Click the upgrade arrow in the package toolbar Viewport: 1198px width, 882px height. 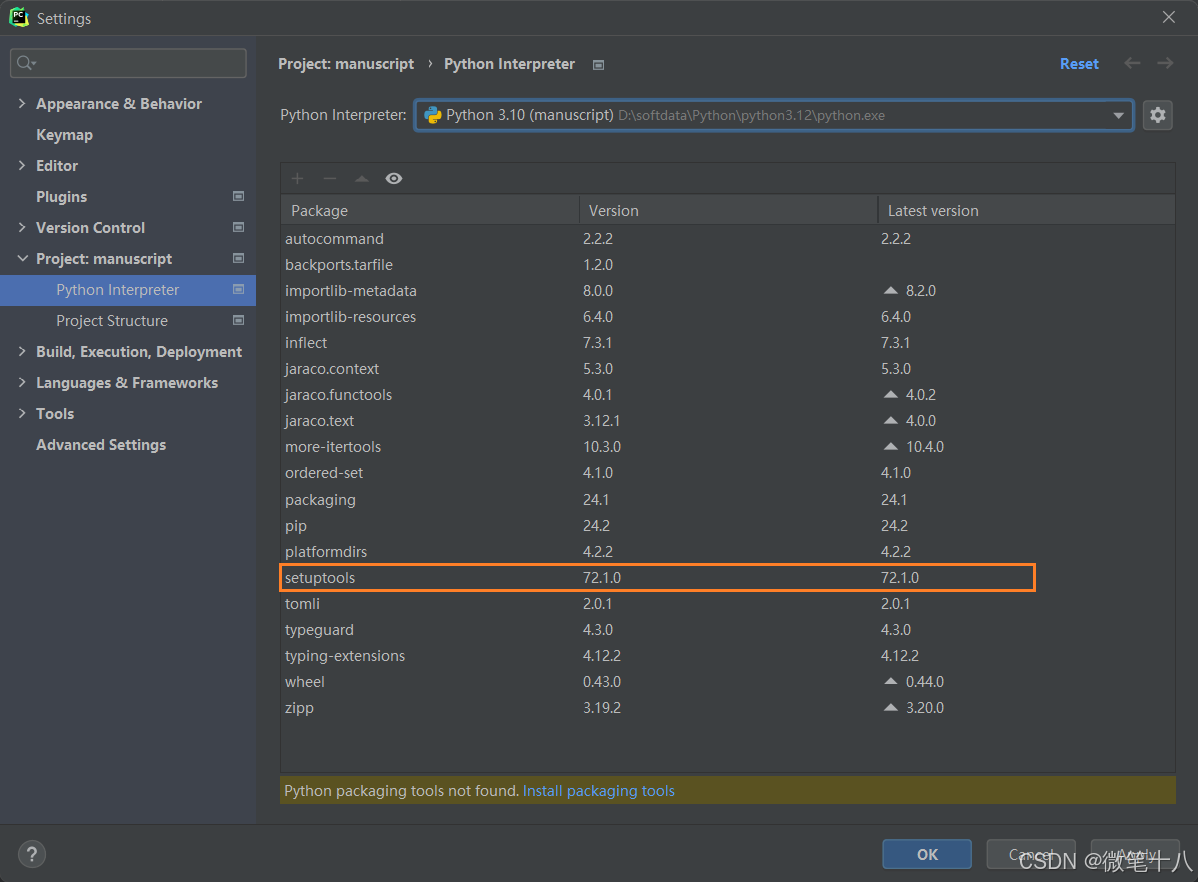tap(361, 179)
